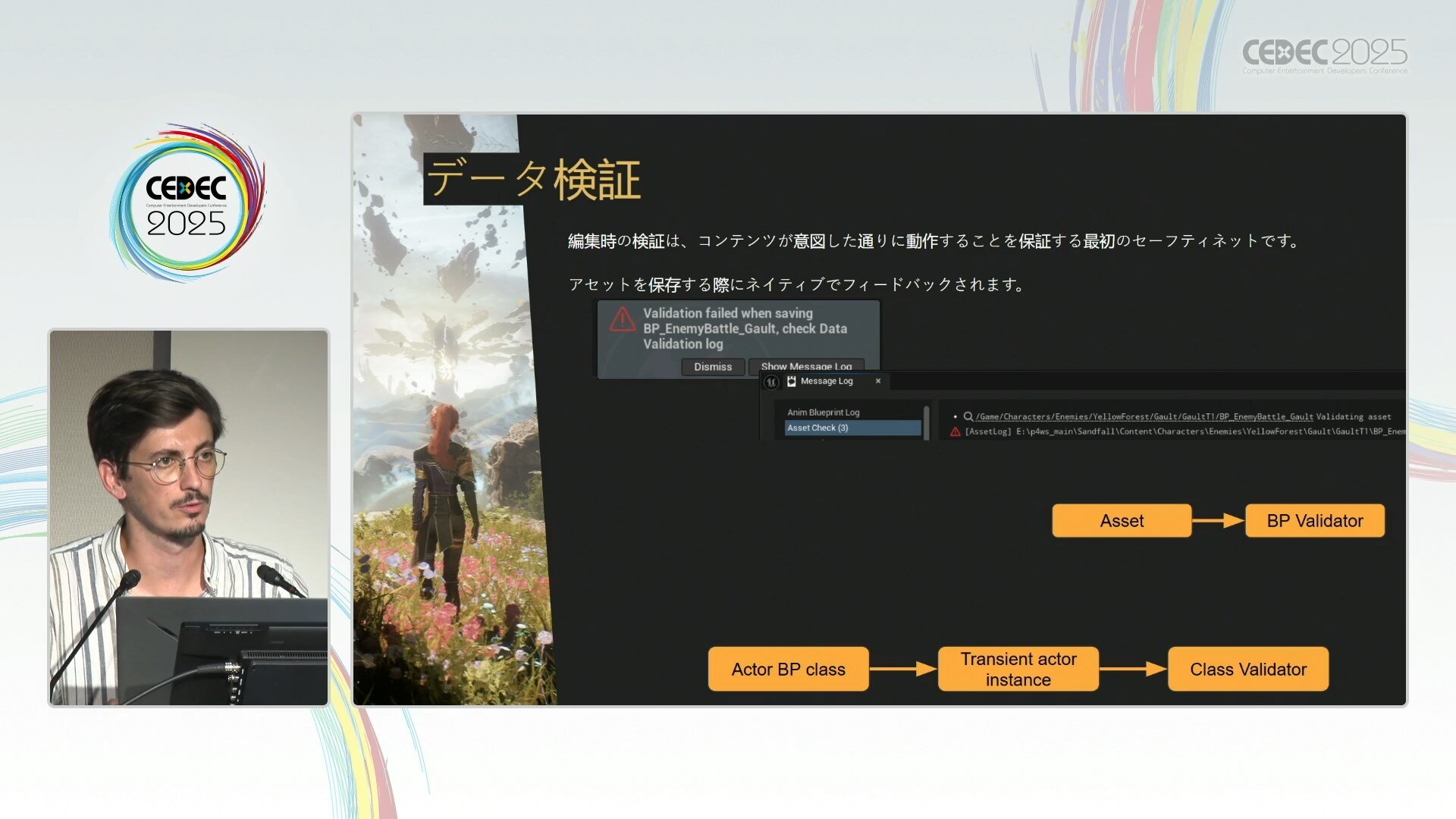1456x819 pixels.
Task: Click the Unreal icon left of Message Log tab
Action: [771, 382]
